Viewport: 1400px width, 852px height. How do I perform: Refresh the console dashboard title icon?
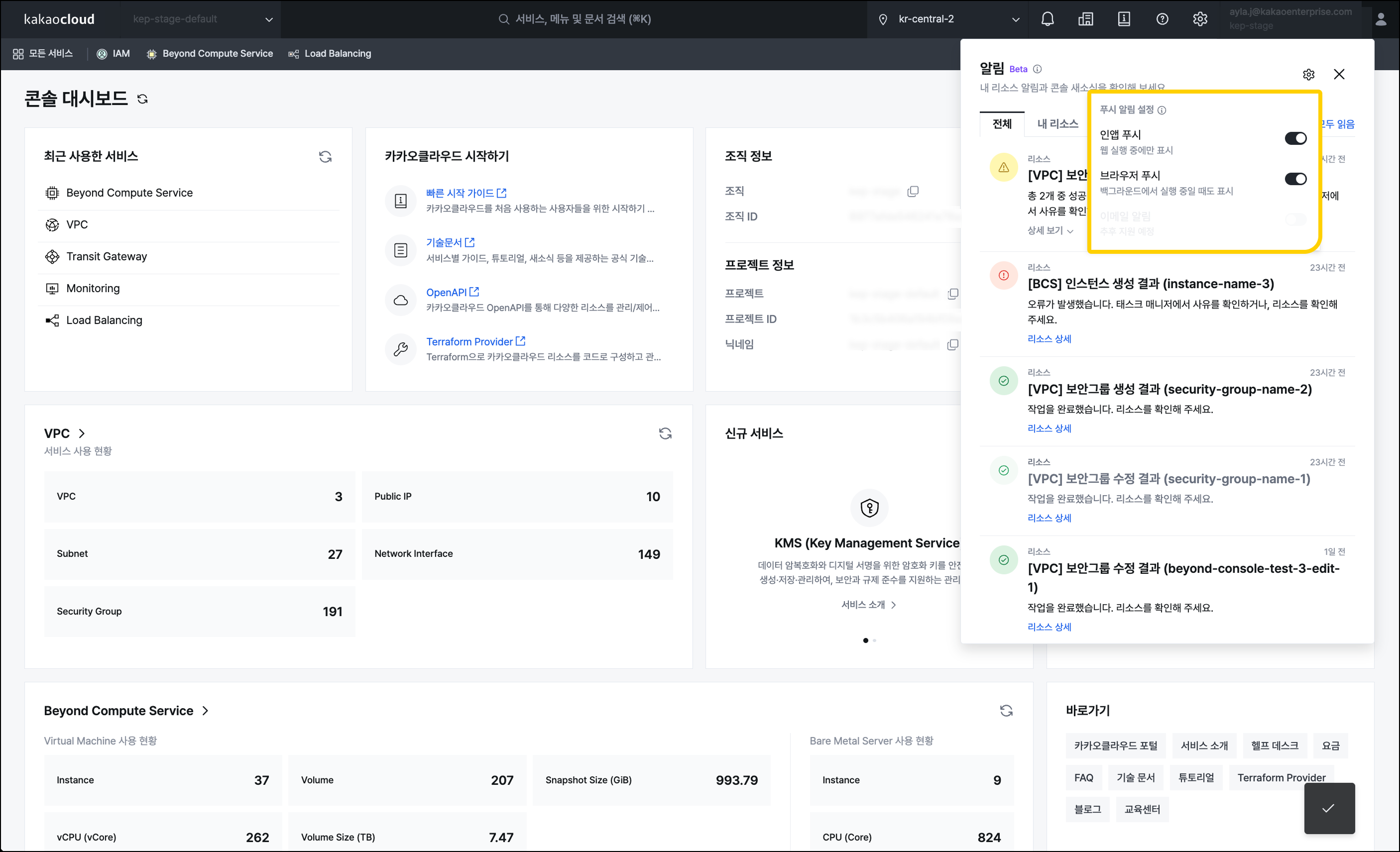coord(142,99)
